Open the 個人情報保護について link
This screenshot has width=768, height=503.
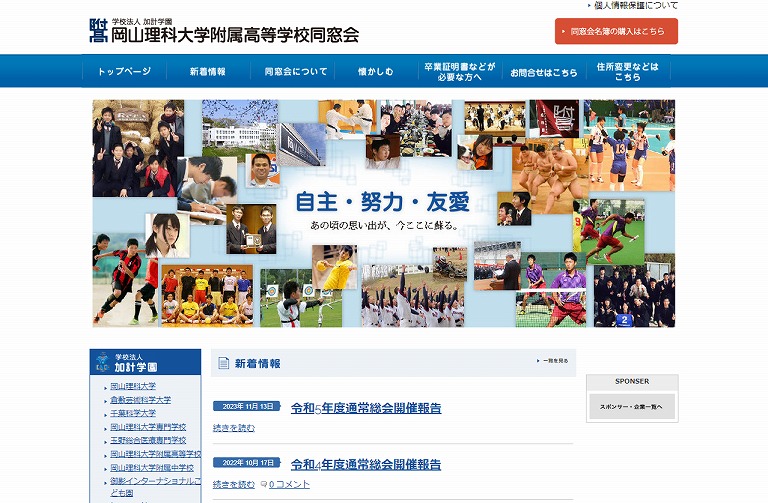635,6
